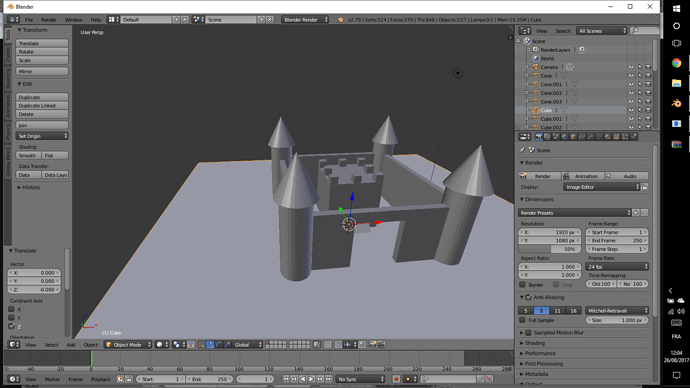Hide Cone.001 using its eye icon

click(631, 84)
